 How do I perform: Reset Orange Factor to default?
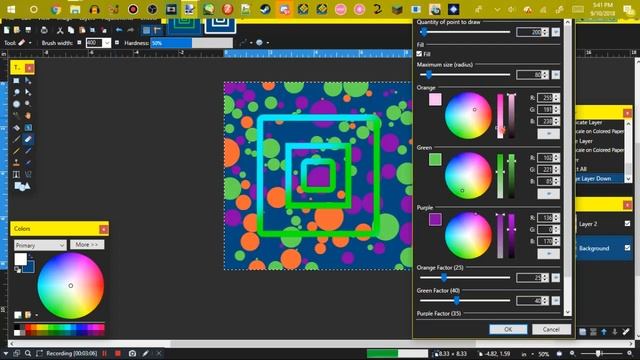(556, 278)
